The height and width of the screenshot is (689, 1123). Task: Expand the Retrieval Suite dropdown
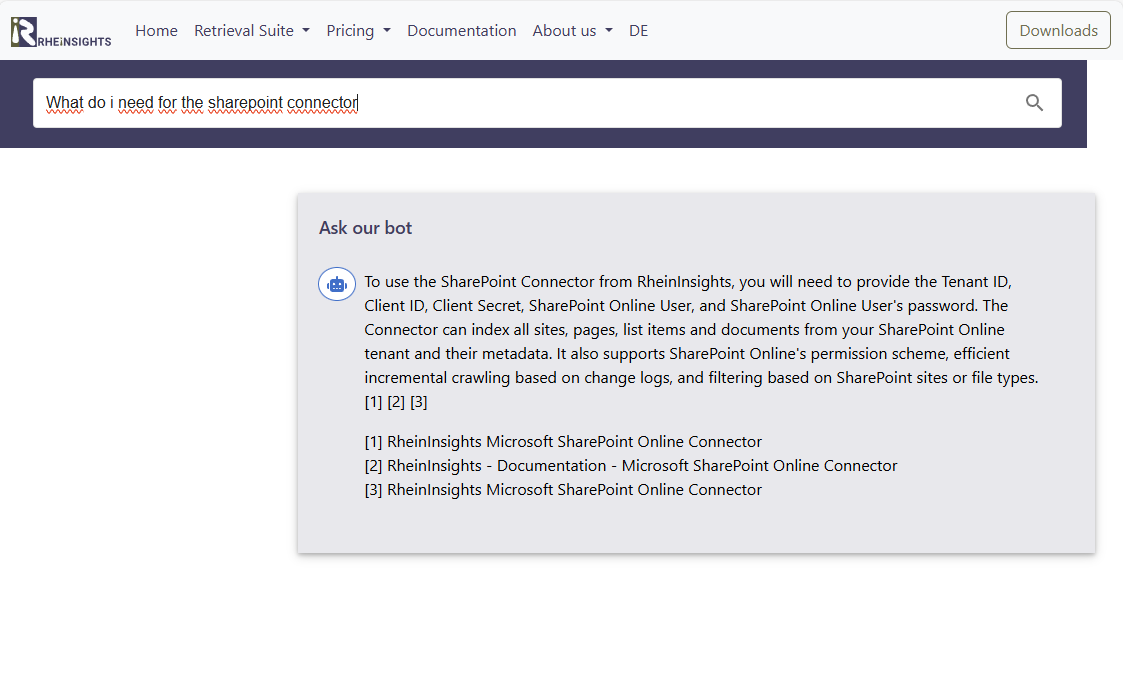(251, 31)
